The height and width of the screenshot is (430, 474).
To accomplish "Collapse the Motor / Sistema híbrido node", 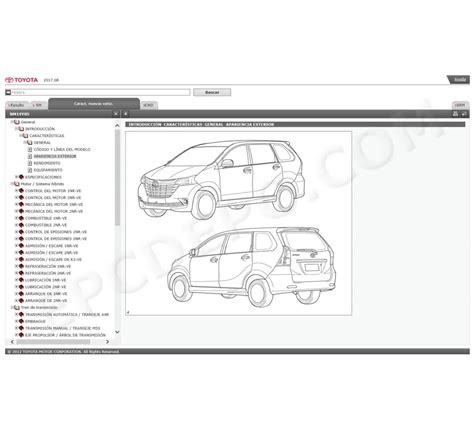I will point(12,184).
